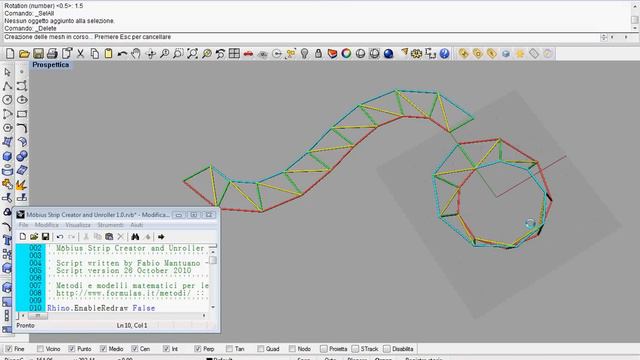Select the Rectangle tool in left sidebar

pos(22,114)
